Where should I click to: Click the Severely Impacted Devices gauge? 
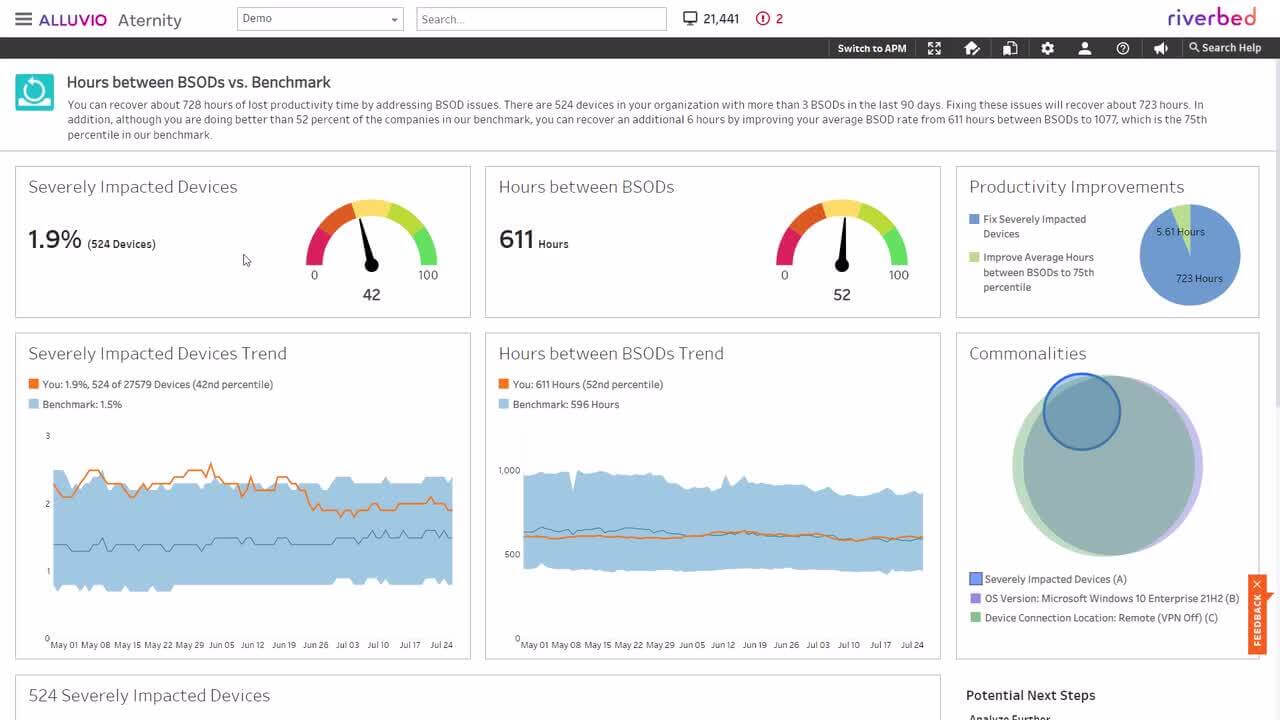point(371,236)
